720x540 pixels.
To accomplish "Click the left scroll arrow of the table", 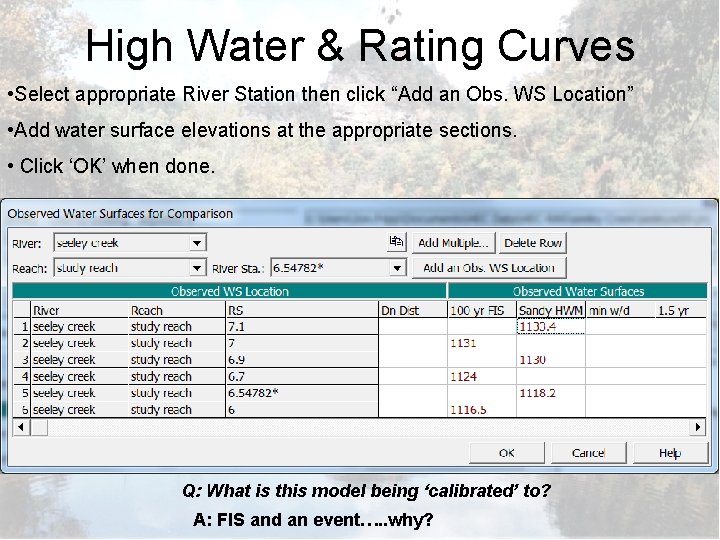I will [21, 427].
